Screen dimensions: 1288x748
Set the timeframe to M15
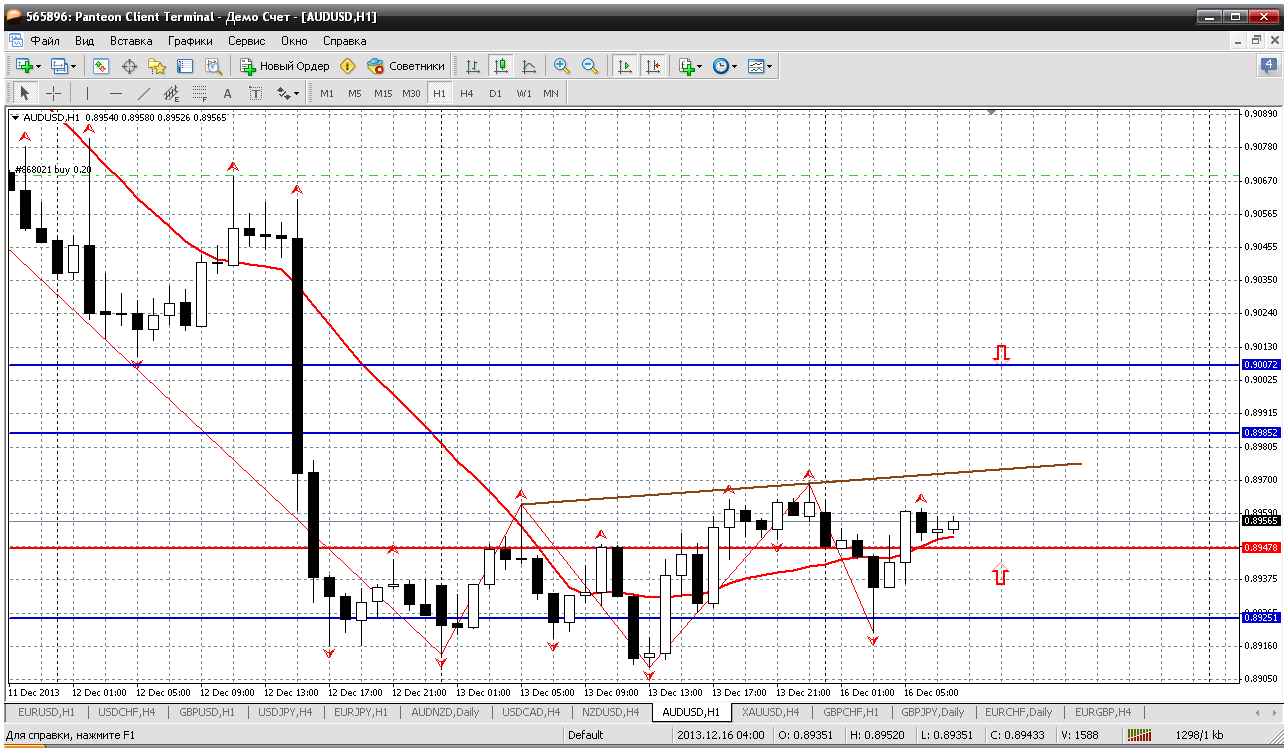pyautogui.click(x=383, y=93)
